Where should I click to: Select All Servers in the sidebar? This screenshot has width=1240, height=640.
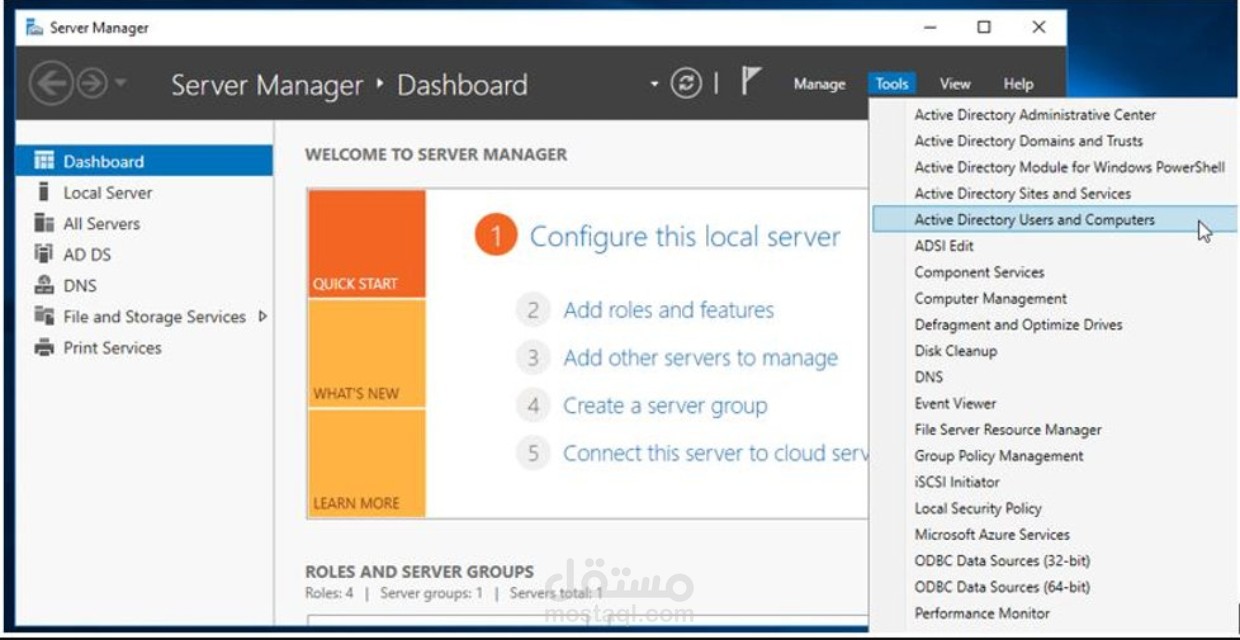pos(144,223)
